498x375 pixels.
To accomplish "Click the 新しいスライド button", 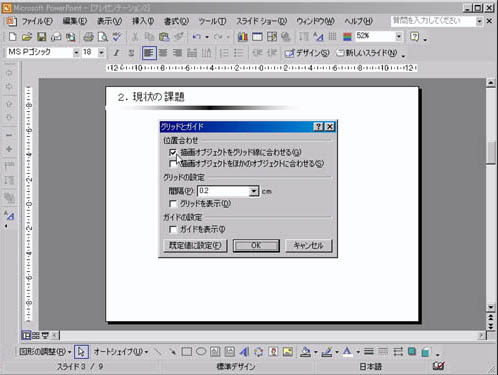I will tap(366, 53).
